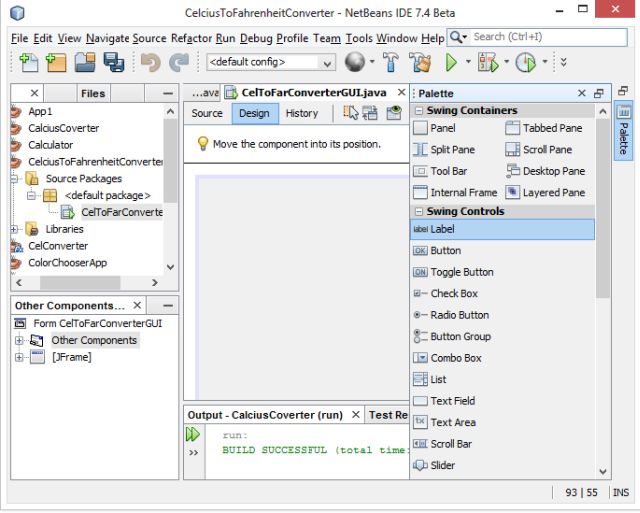Viewport: 640px width, 513px height.
Task: Select the Scroll Pane palette item
Action: click(x=539, y=150)
